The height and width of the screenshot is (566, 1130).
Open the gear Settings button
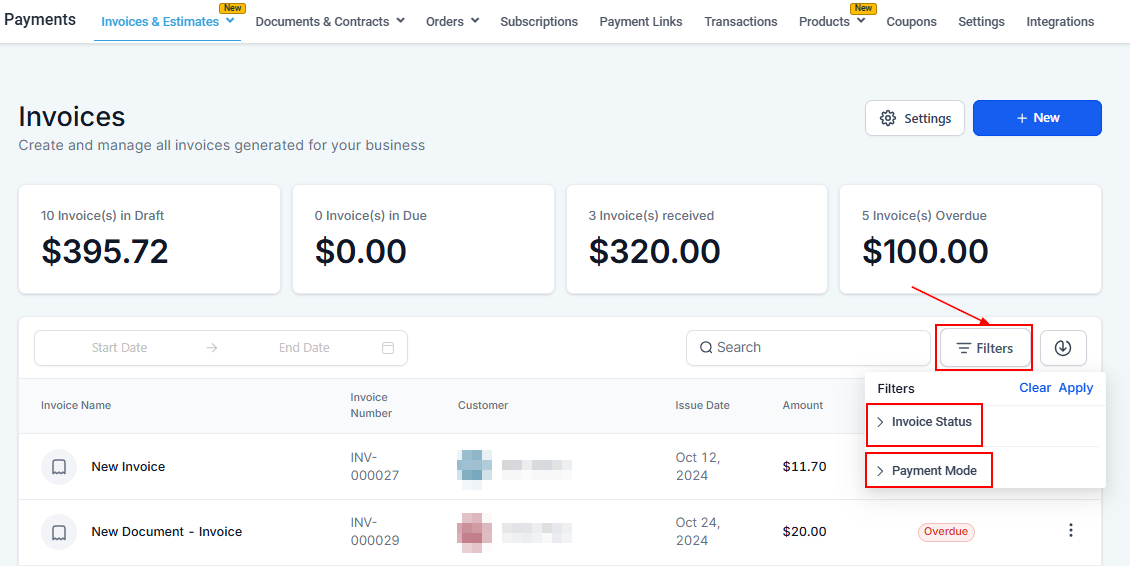coord(914,118)
